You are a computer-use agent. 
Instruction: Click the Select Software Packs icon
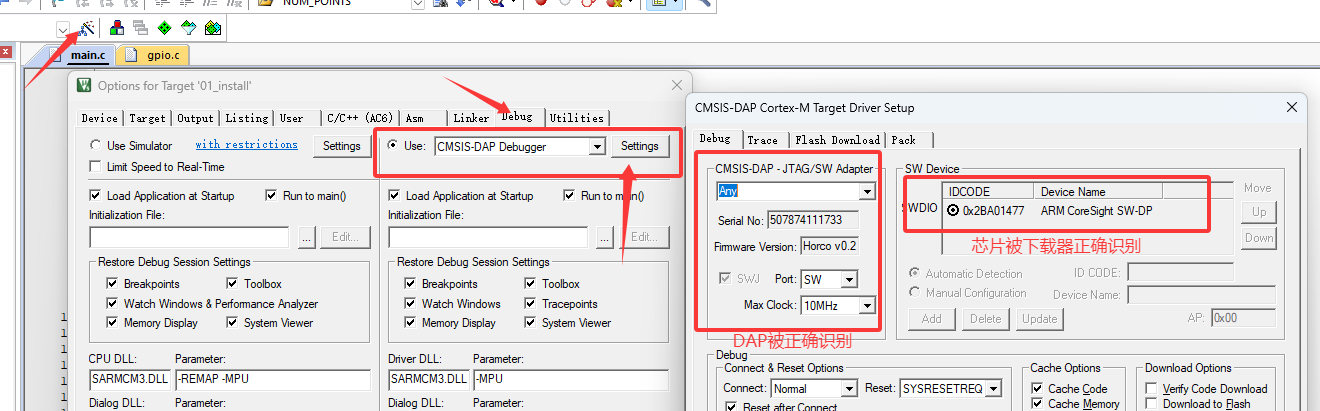click(x=189, y=28)
